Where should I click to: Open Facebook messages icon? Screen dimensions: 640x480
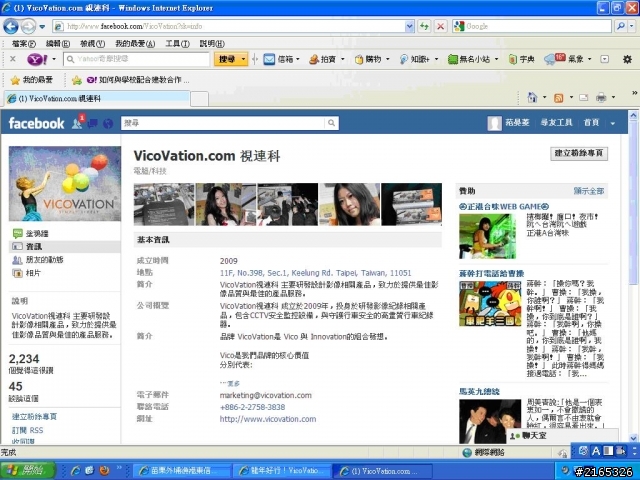93,123
